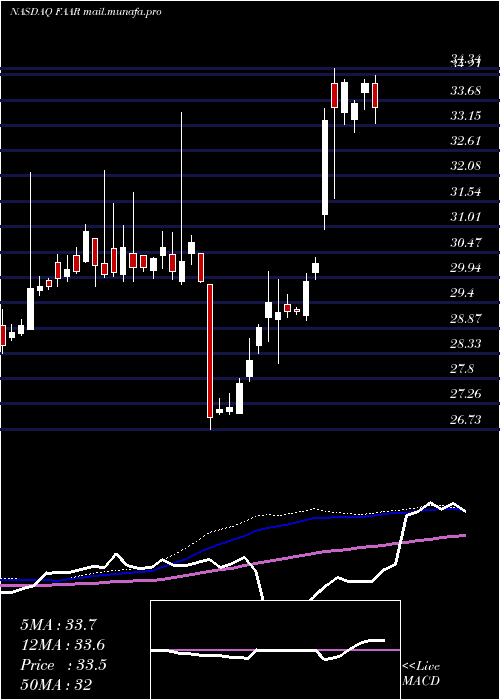The image size is (500, 700).
Task: Click the 12MA : 33.6 readout
Action: point(63,645)
